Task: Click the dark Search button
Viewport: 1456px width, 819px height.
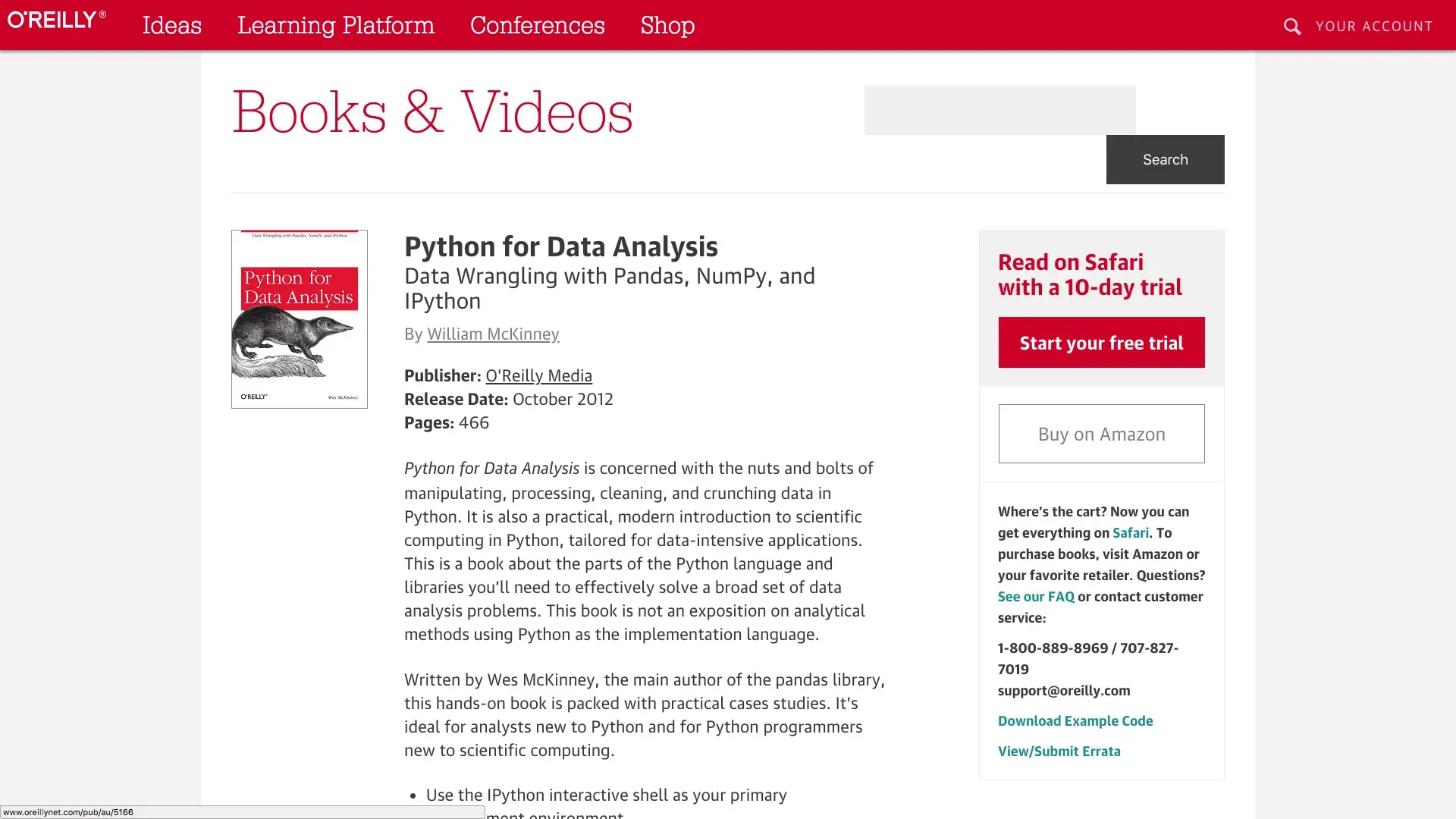Action: click(x=1165, y=159)
